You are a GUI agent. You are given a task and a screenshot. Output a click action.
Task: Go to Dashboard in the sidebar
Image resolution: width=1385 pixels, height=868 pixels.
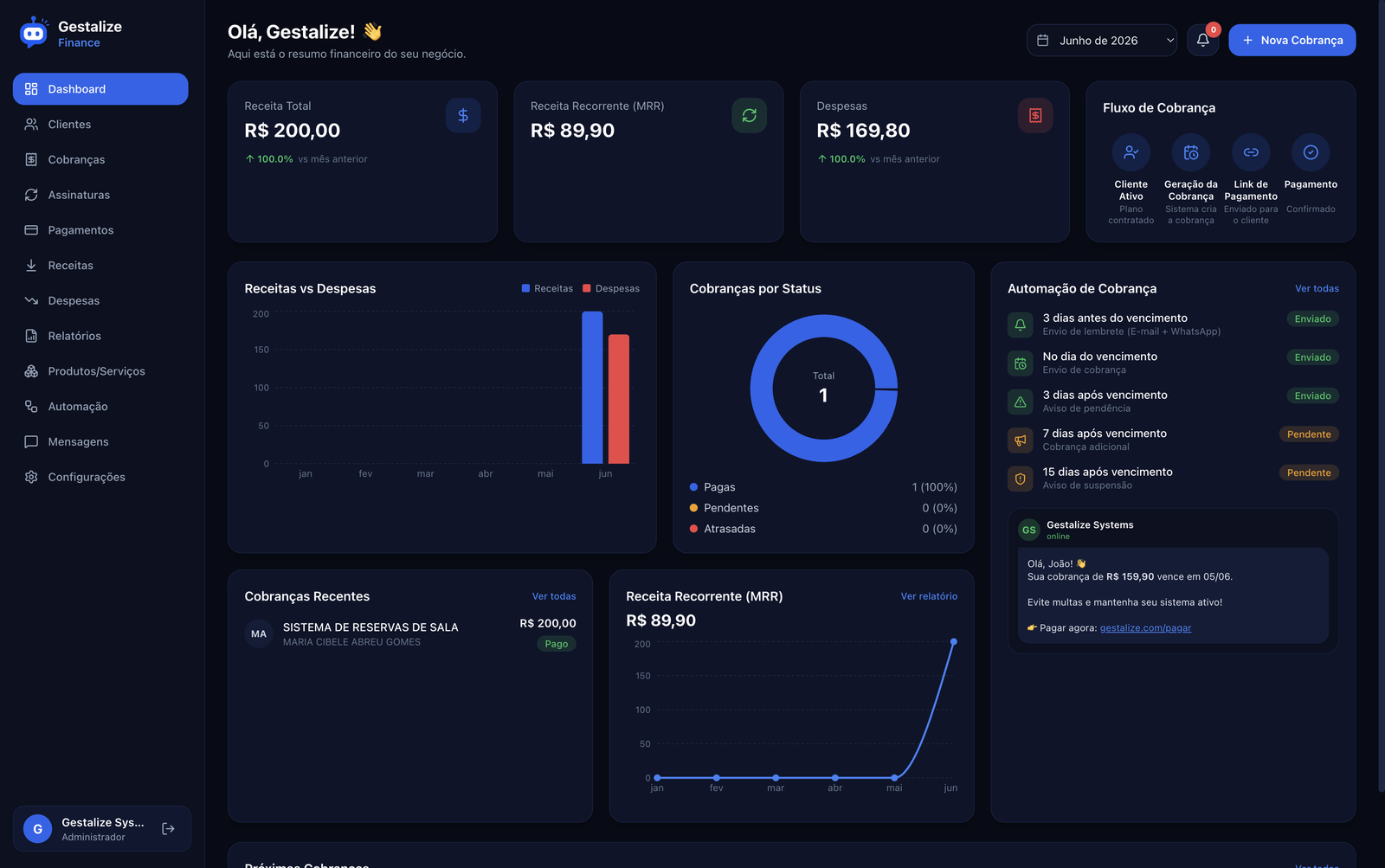[x=100, y=89]
